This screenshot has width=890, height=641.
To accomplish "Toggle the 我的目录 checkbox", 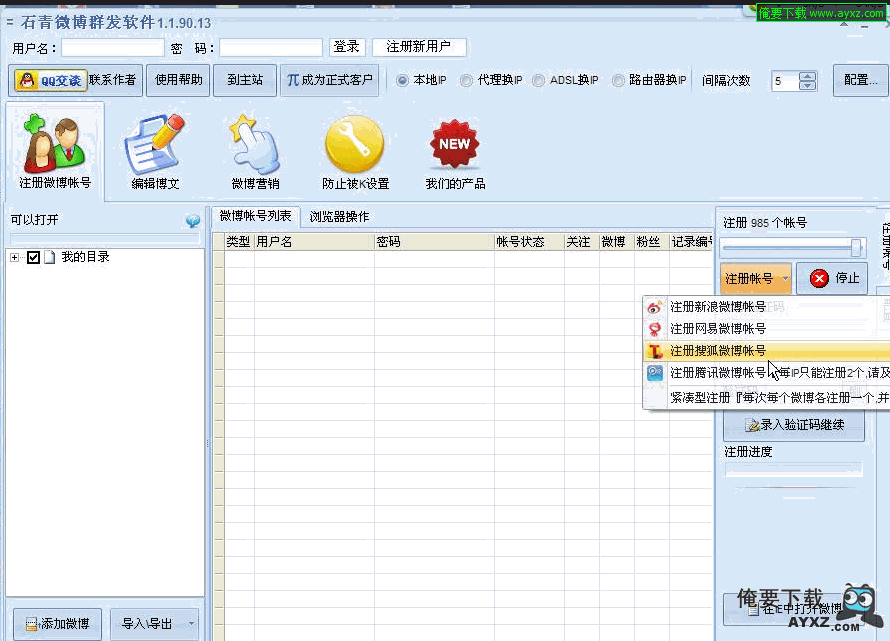I will pyautogui.click(x=33, y=257).
